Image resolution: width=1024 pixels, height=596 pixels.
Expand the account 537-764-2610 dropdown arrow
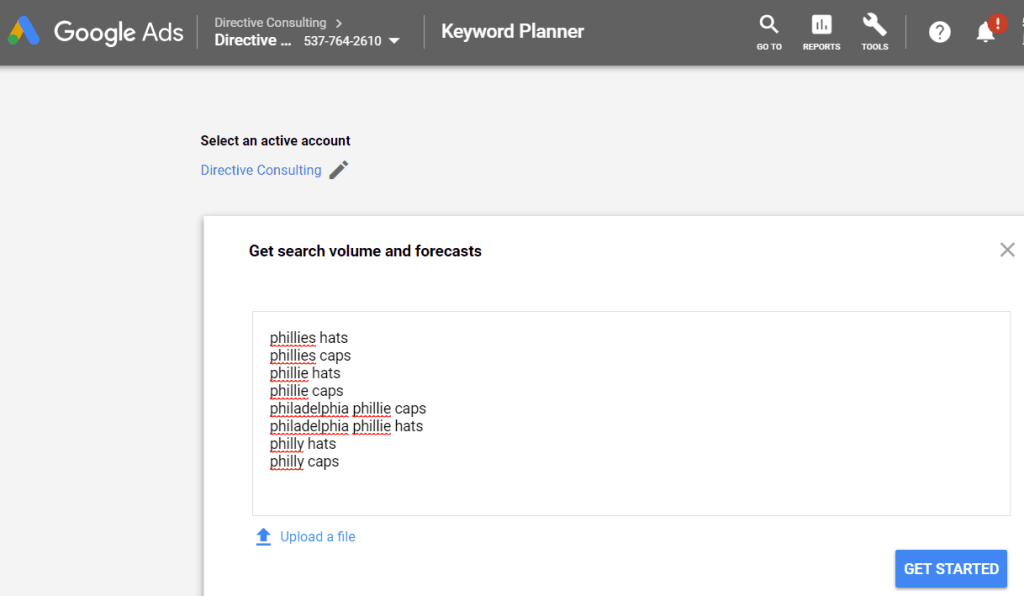pos(394,41)
